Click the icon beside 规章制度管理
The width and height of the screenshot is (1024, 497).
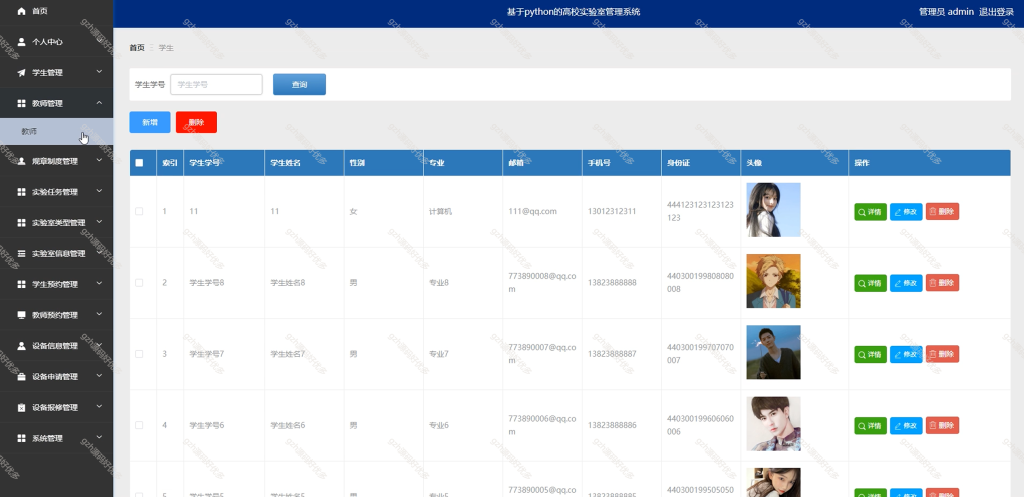[x=21, y=161]
